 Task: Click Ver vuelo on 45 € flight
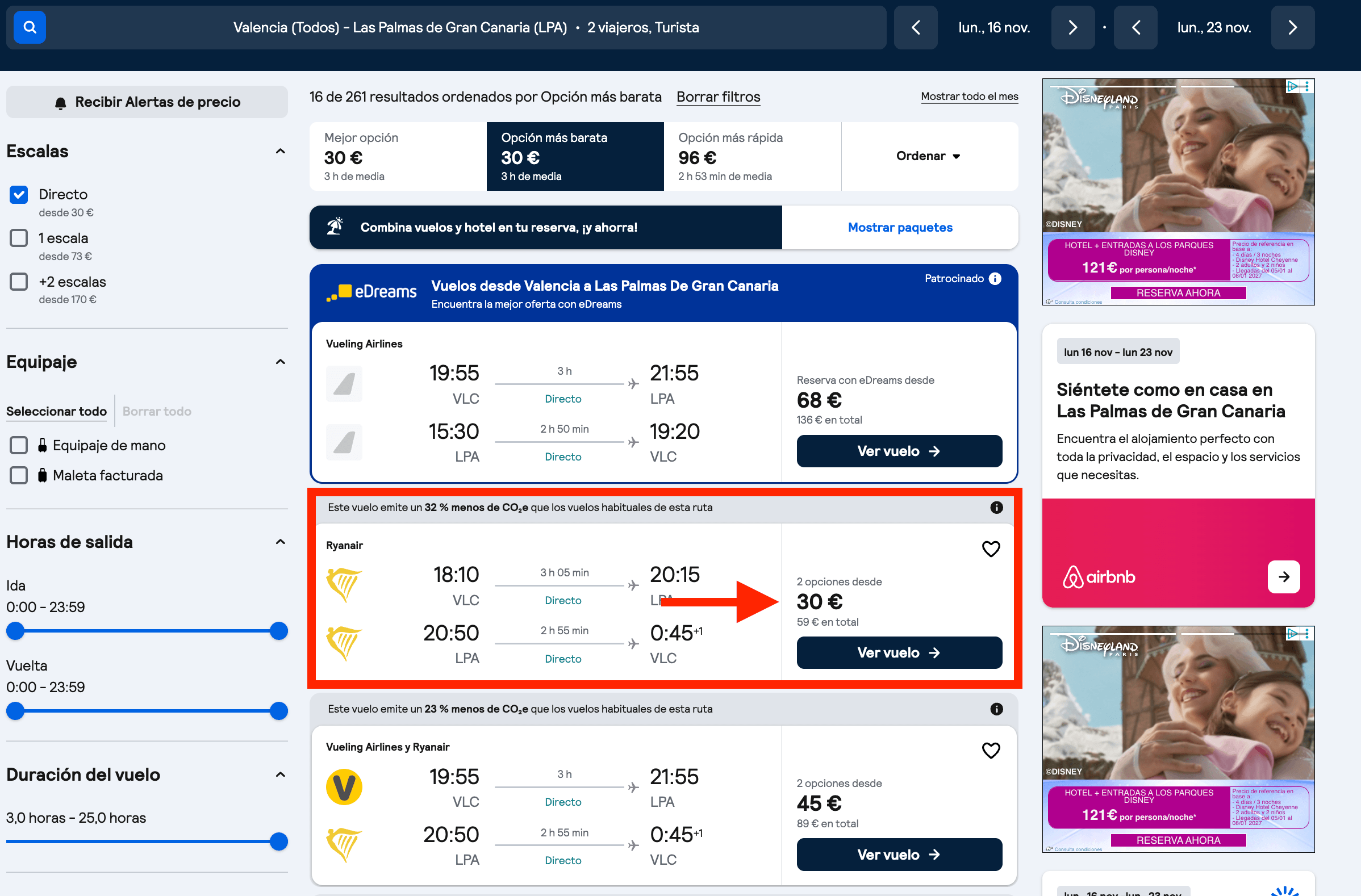point(899,854)
